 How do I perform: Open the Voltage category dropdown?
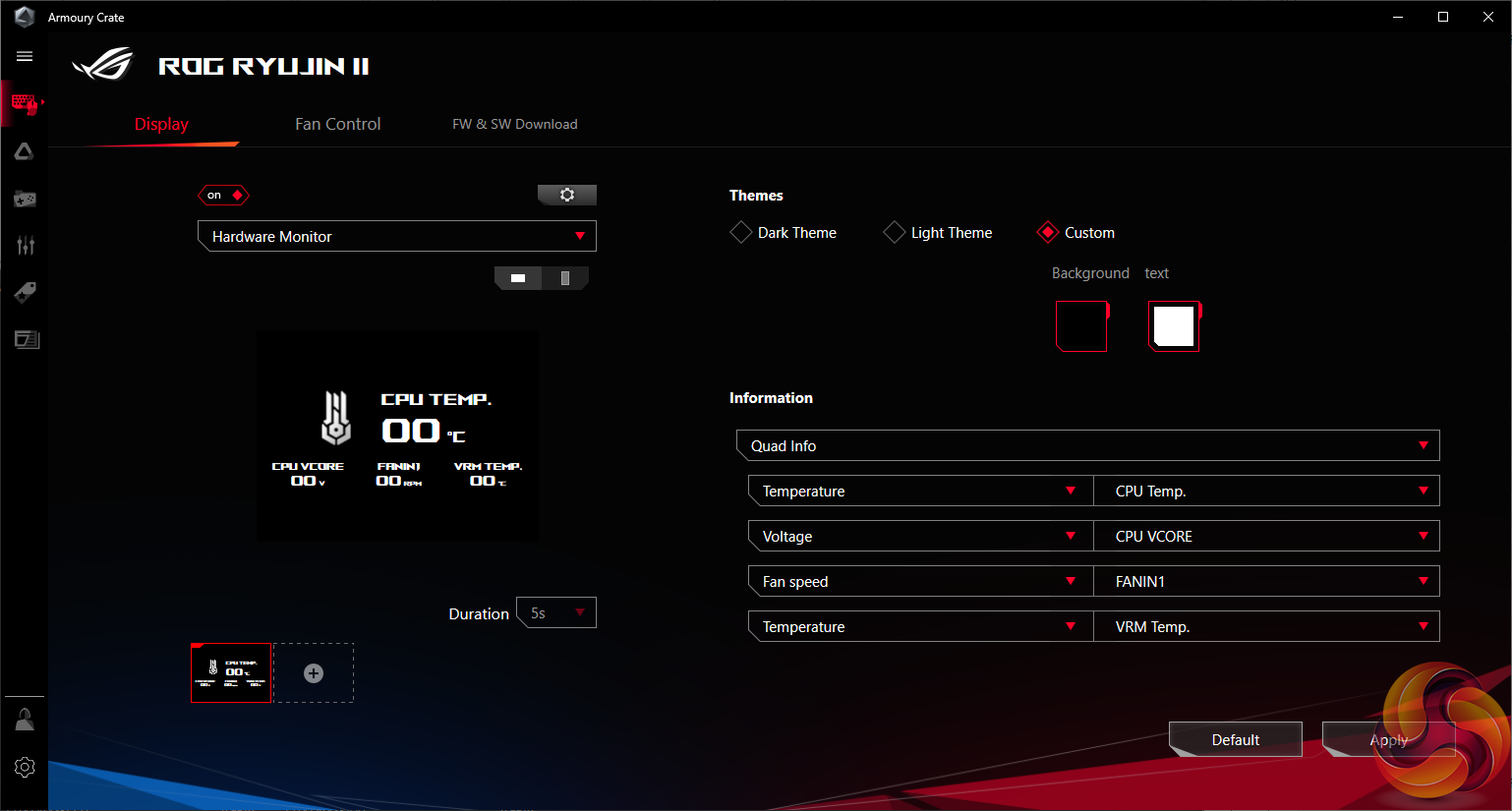[920, 536]
